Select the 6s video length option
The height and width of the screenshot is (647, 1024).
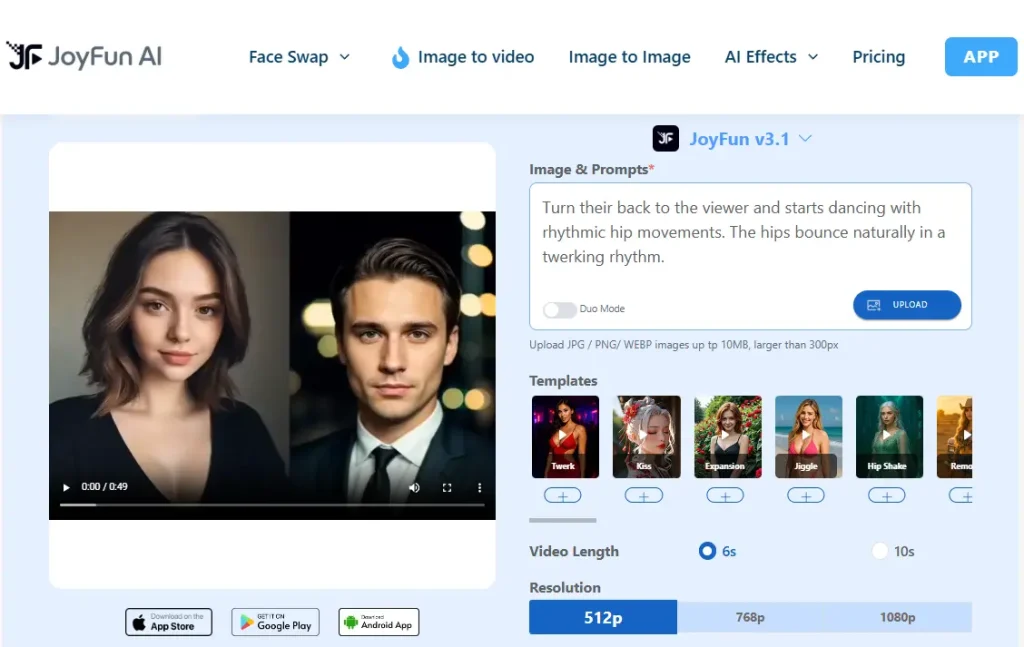[x=708, y=551]
